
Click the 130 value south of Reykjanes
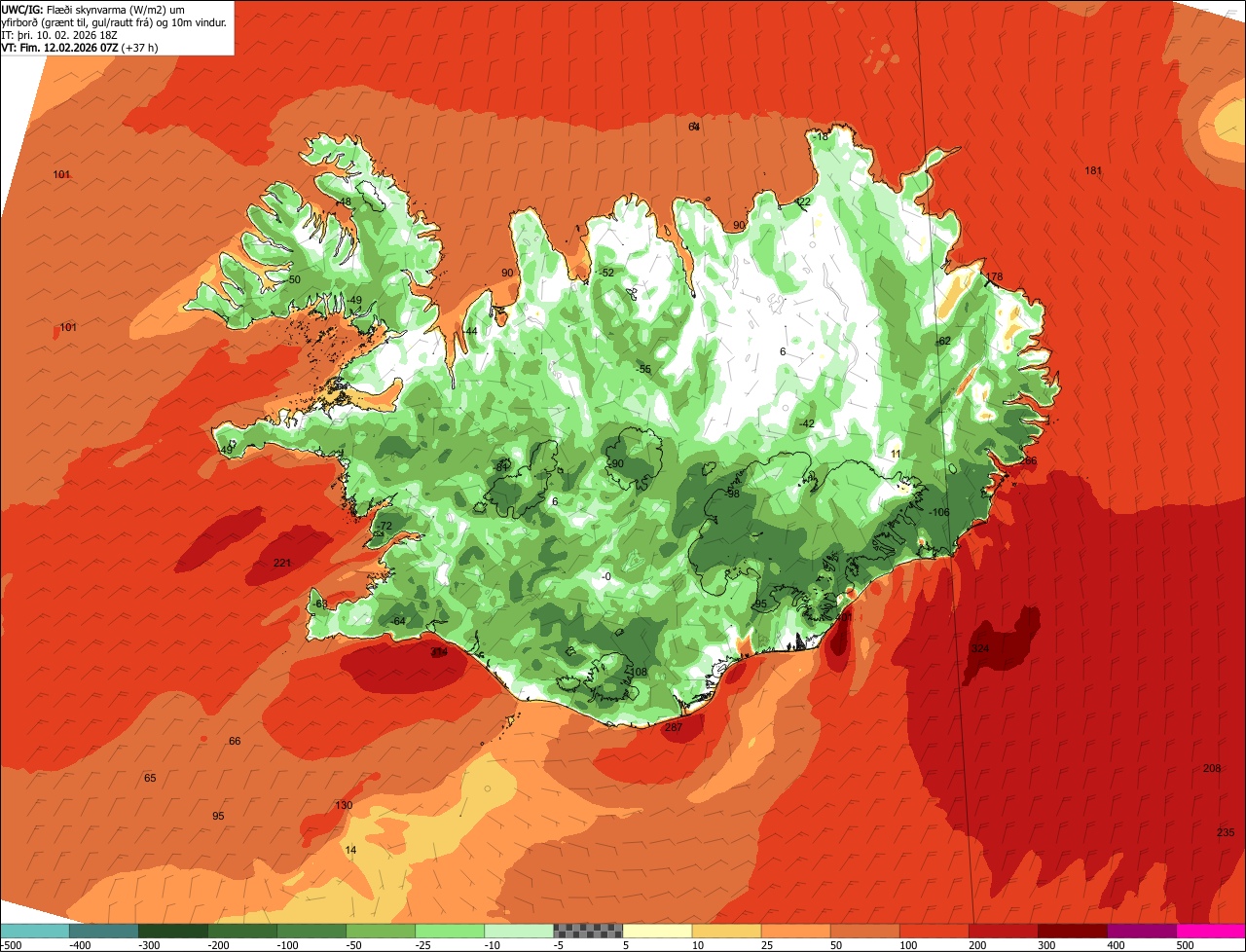(344, 805)
